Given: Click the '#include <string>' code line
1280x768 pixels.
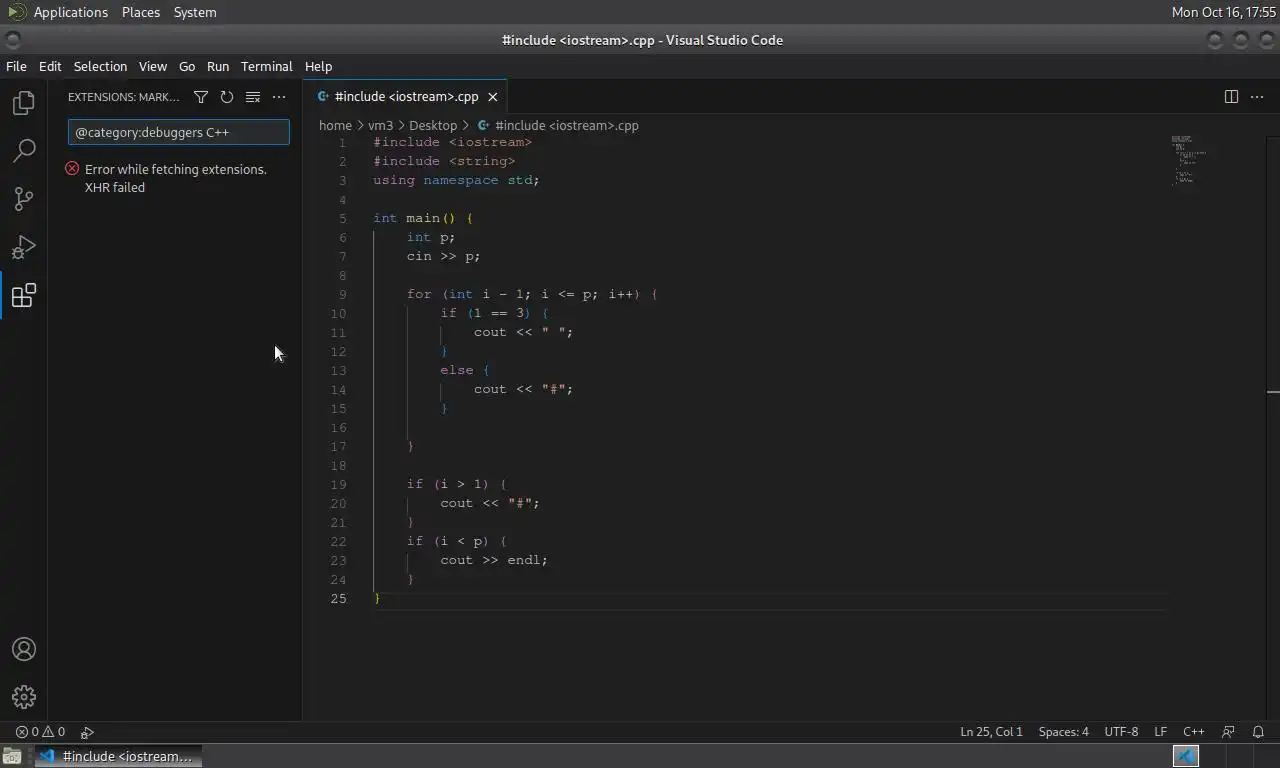Looking at the screenshot, I should click(x=444, y=161).
